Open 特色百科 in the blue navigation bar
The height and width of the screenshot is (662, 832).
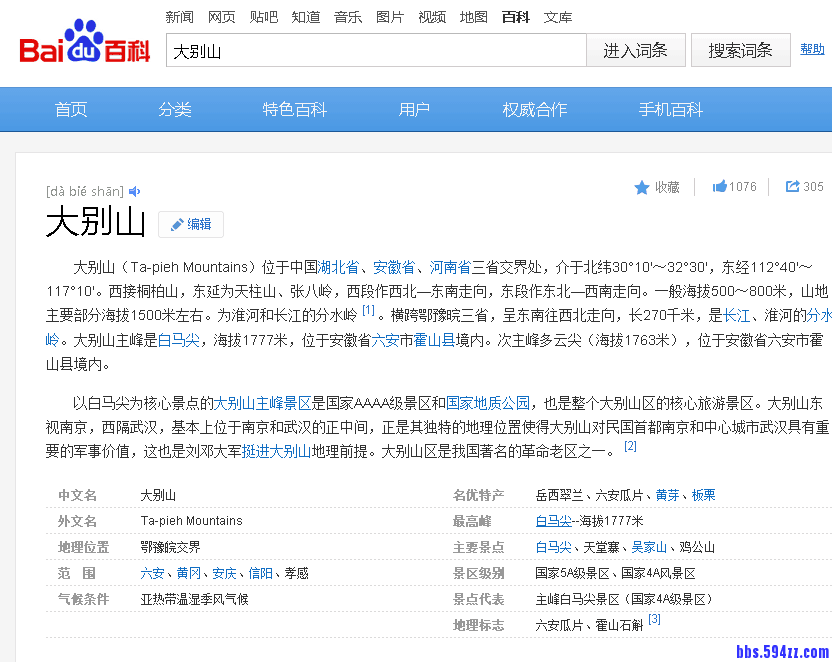point(294,109)
